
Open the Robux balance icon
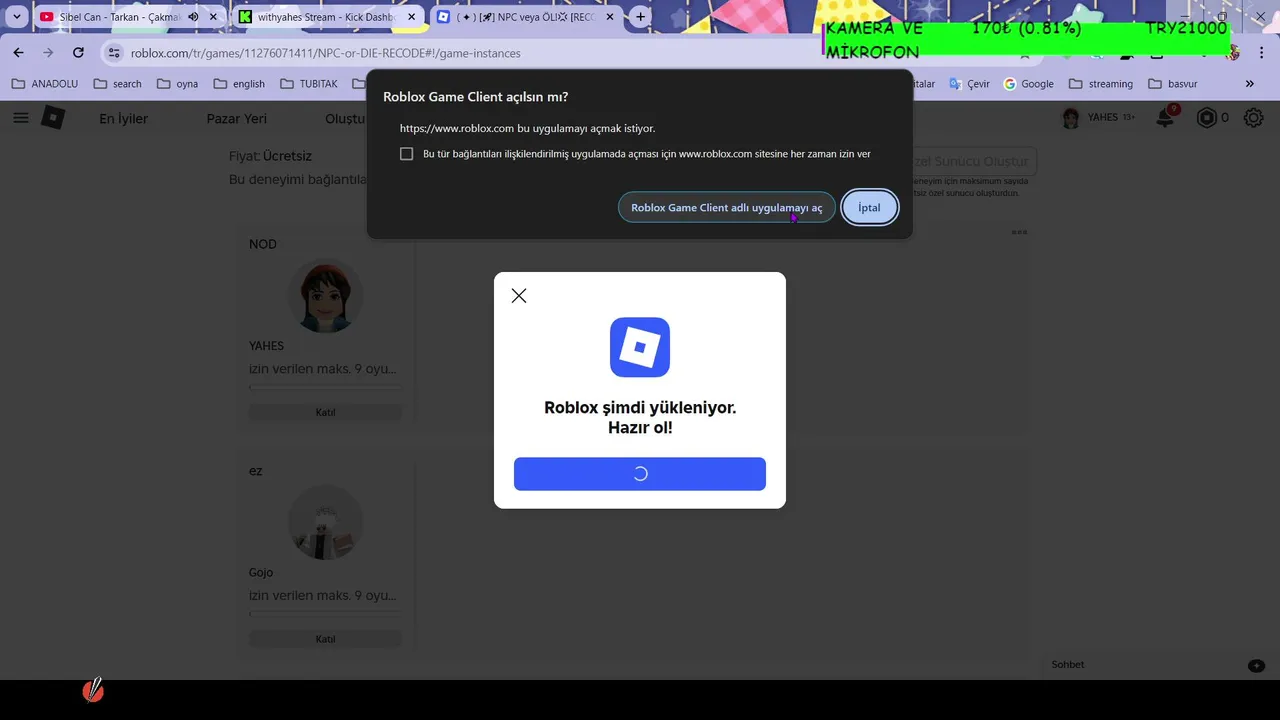tap(1207, 118)
